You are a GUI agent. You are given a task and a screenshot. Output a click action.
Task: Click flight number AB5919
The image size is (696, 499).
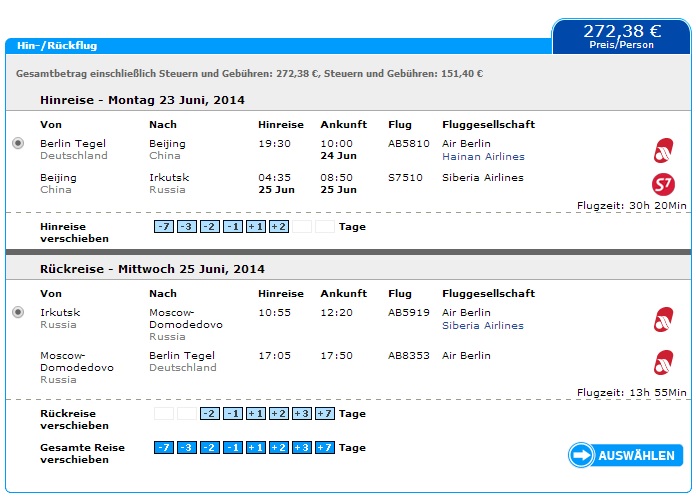click(x=408, y=313)
